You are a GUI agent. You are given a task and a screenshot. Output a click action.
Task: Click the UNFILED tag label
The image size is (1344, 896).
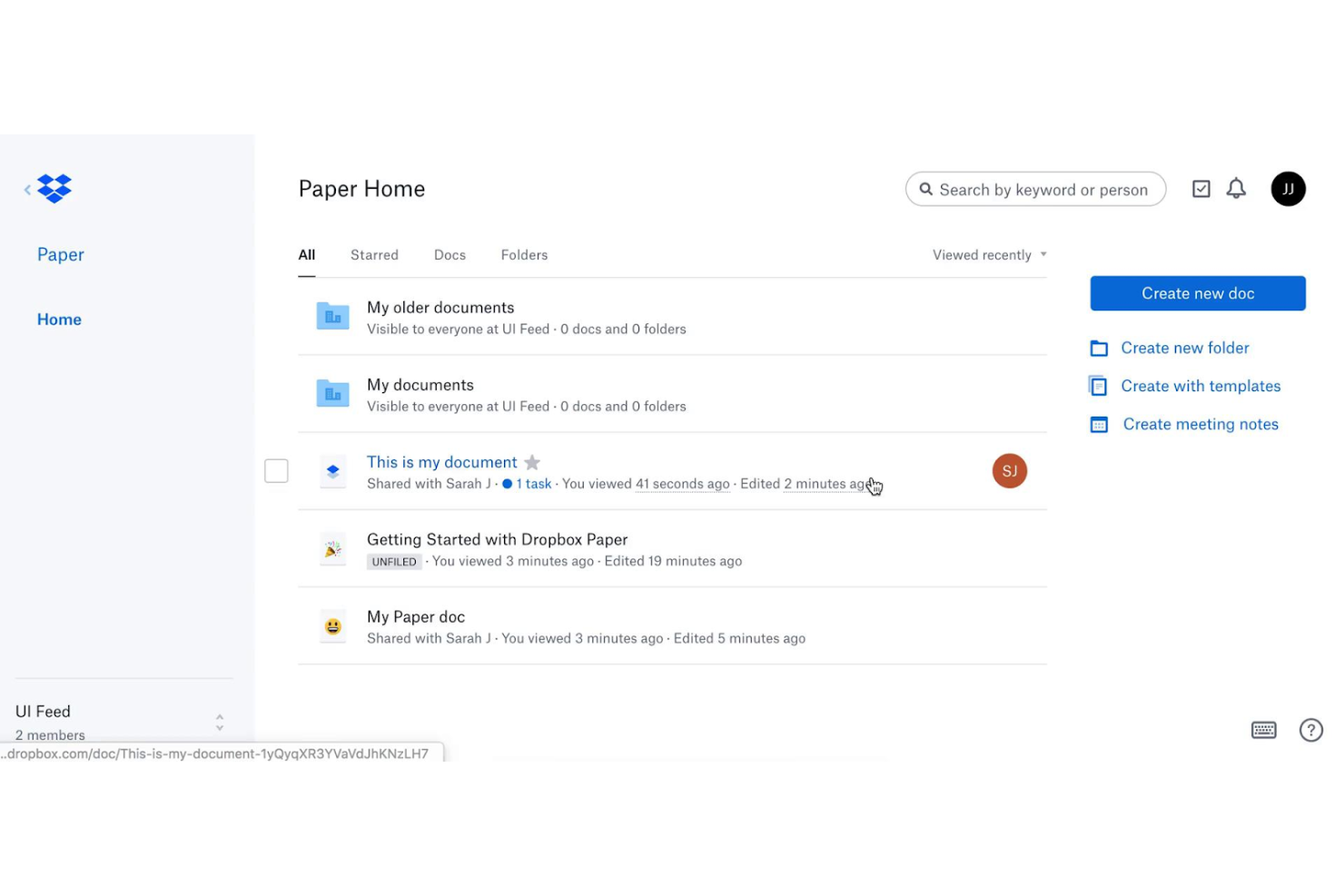(x=393, y=562)
